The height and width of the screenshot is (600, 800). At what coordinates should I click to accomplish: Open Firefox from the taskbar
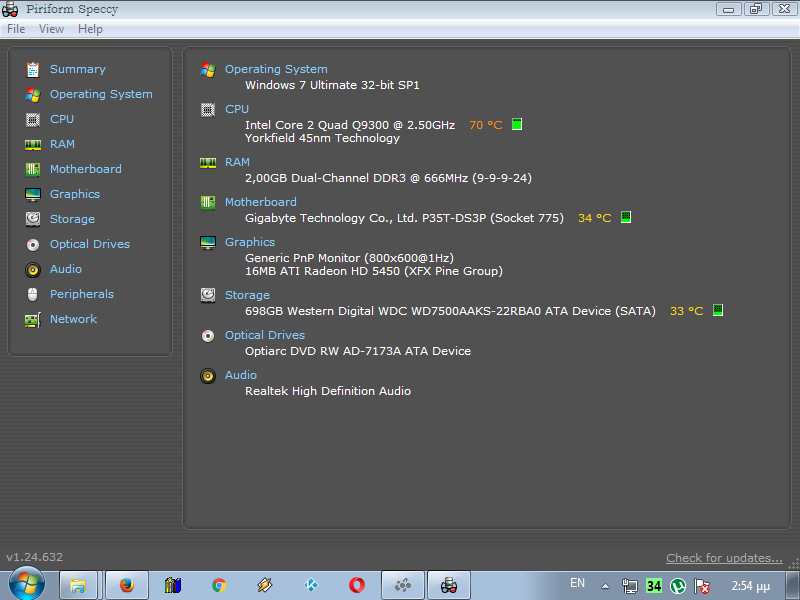127,585
